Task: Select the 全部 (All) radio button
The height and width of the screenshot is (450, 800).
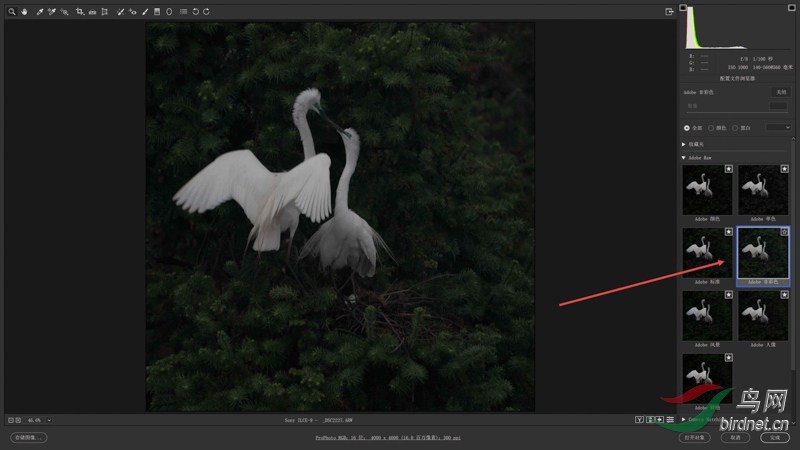Action: point(687,128)
